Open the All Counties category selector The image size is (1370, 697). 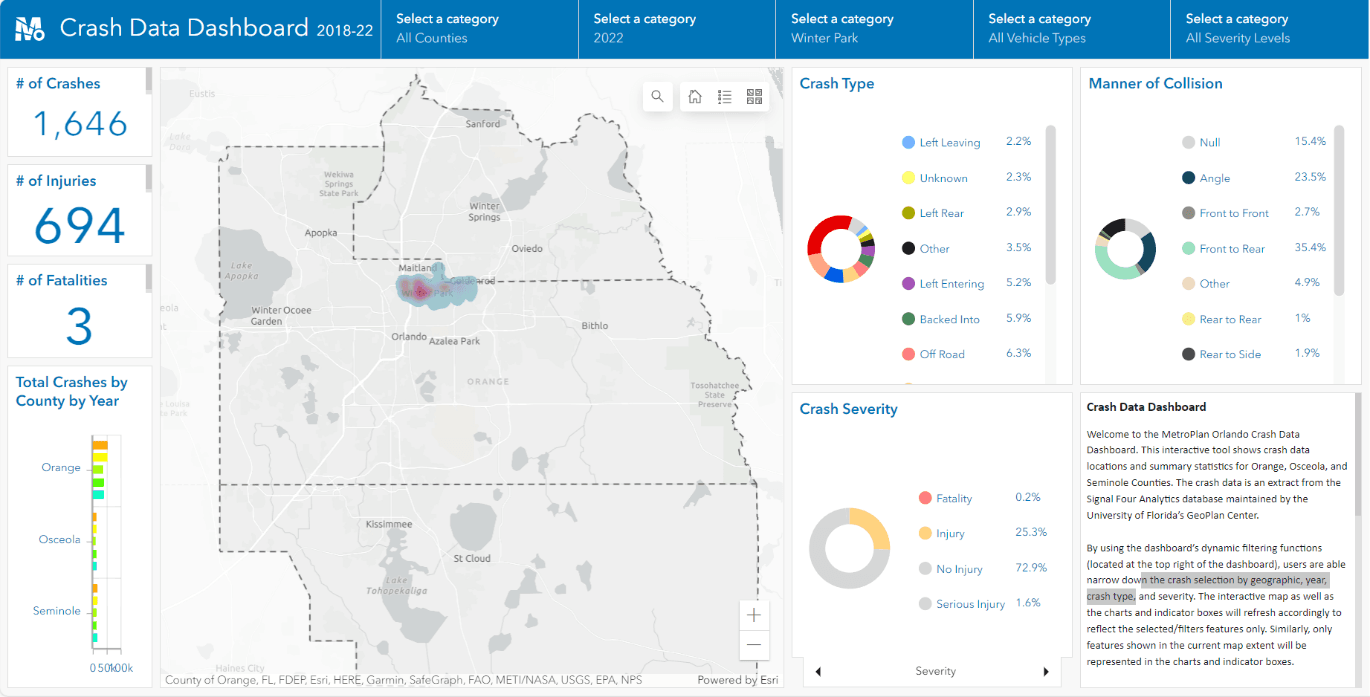tap(479, 29)
